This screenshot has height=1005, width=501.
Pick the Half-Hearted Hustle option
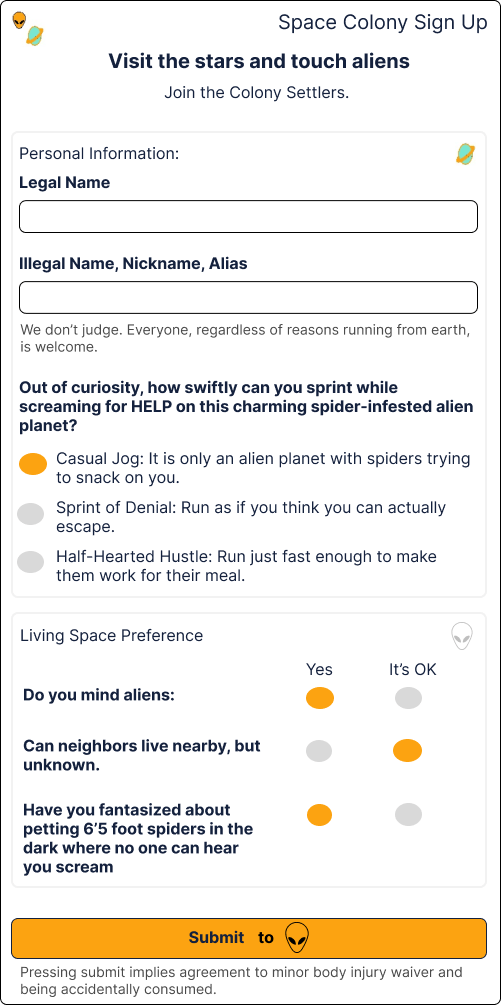(31, 562)
